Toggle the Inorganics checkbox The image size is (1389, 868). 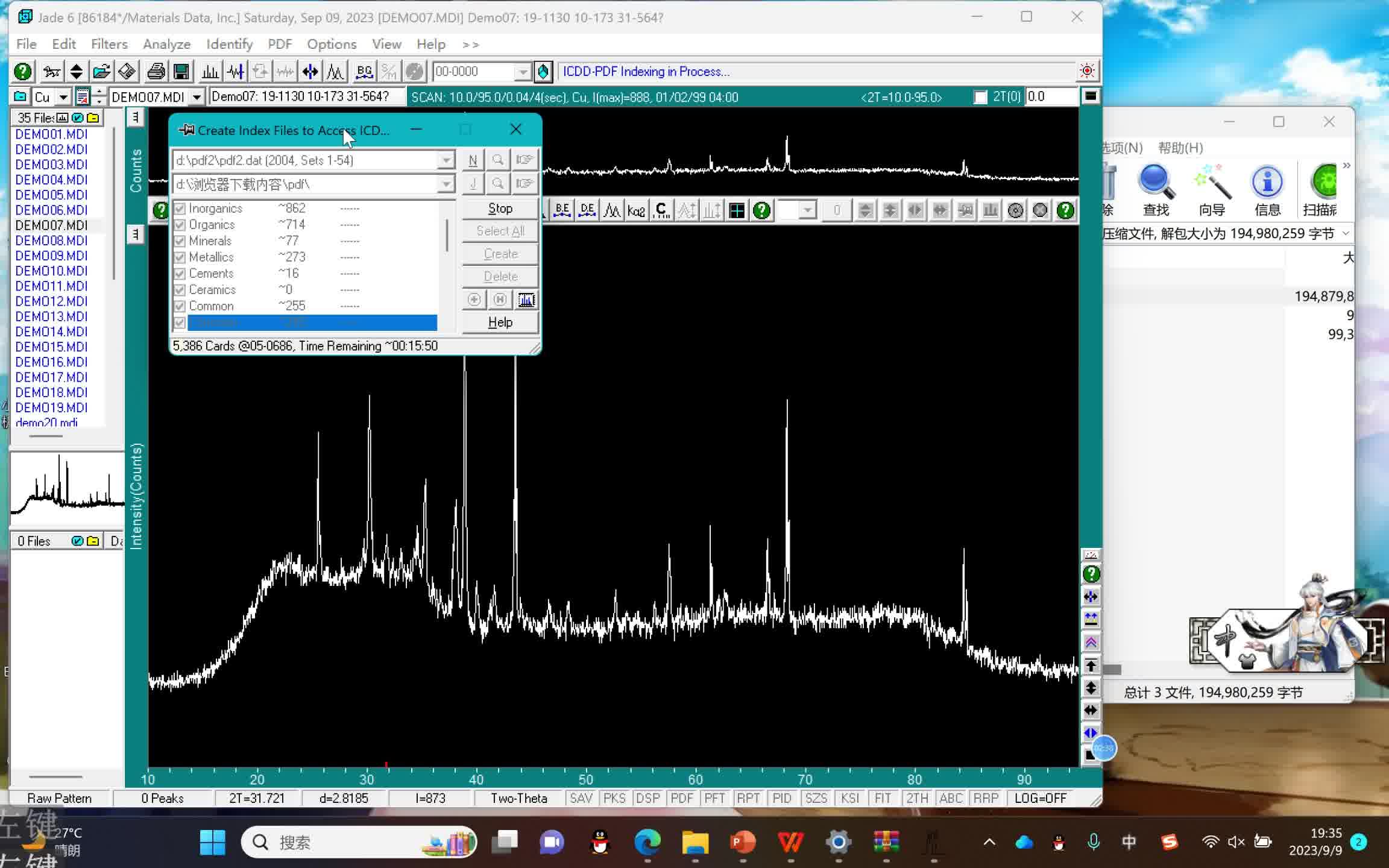pyautogui.click(x=179, y=207)
